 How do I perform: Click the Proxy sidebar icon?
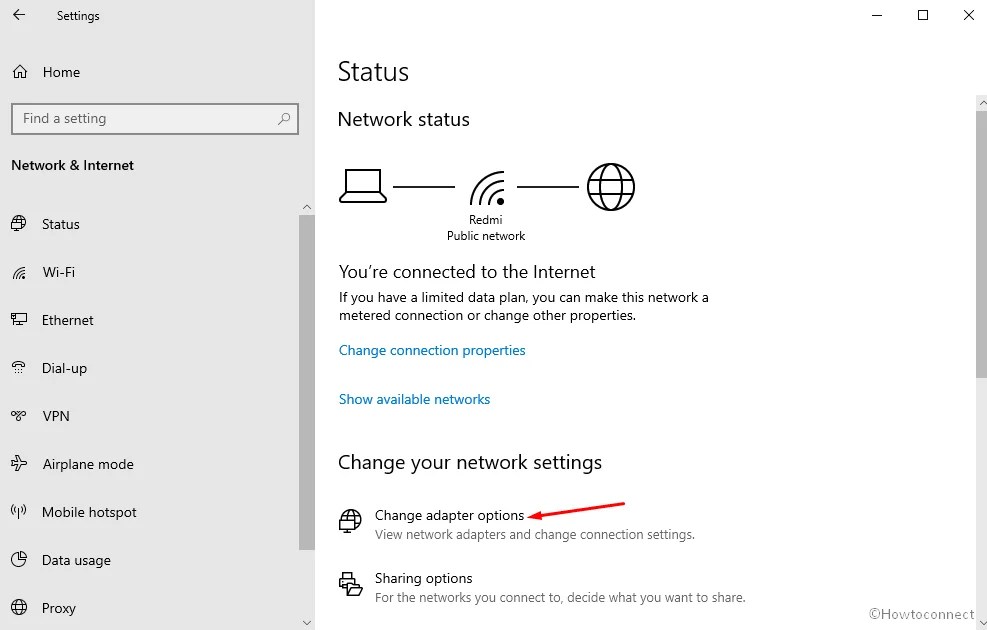click(x=19, y=608)
